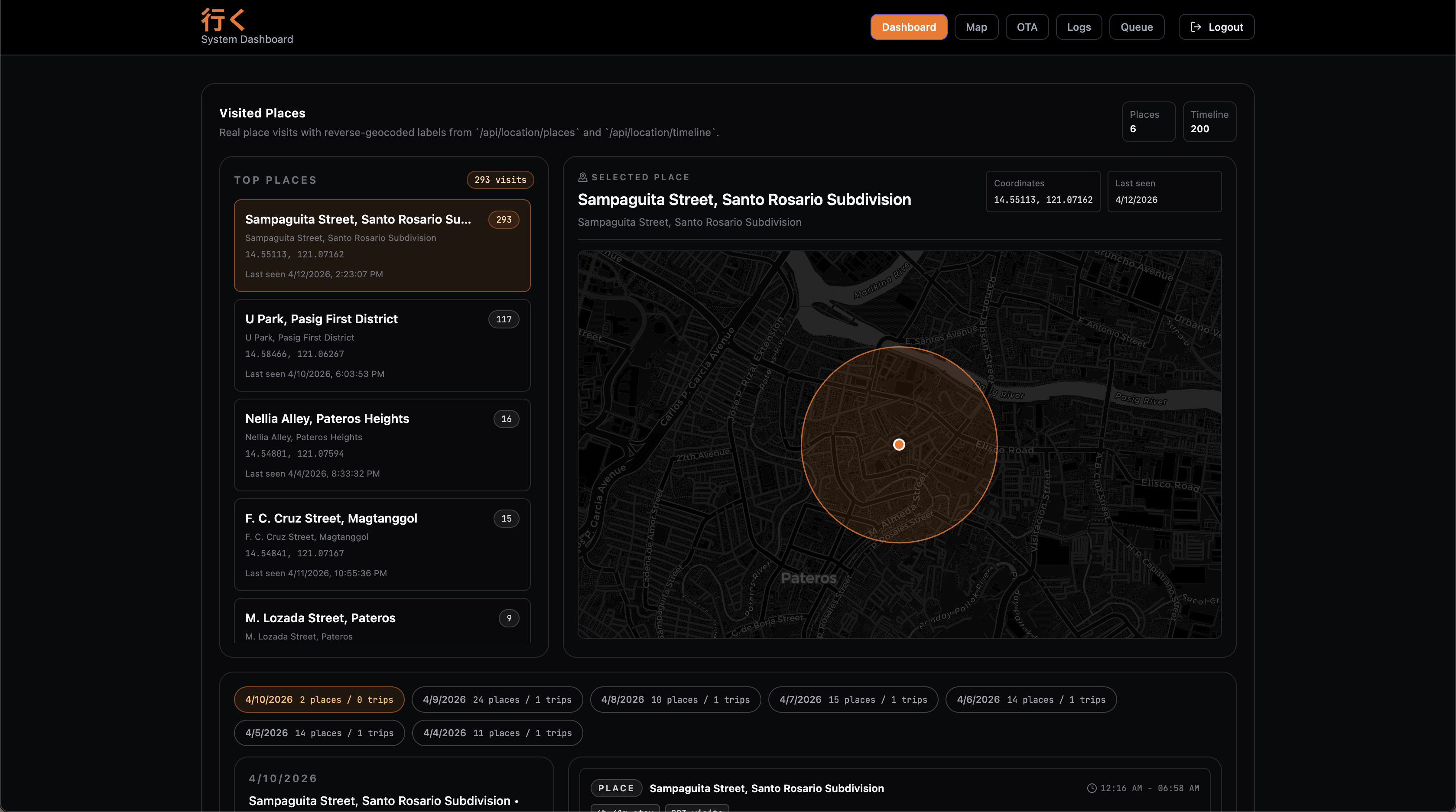Click the "System Dashboard" subtitle
The width and height of the screenshot is (1456, 812).
(247, 39)
